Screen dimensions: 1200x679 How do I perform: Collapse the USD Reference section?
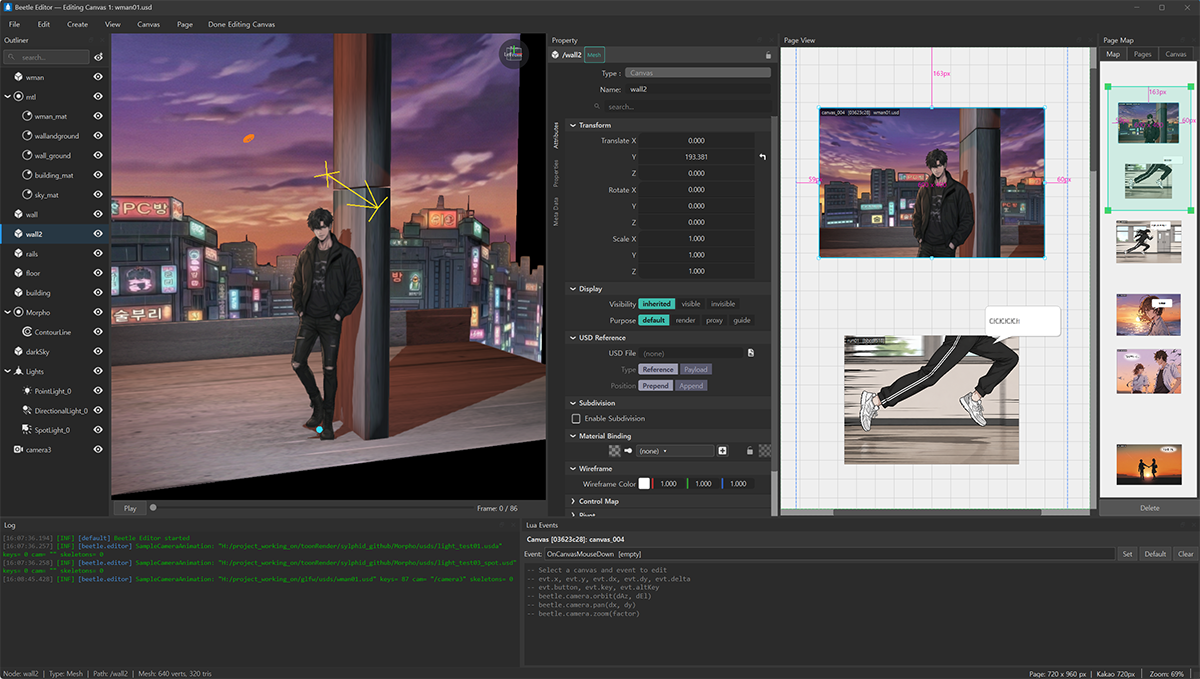pyautogui.click(x=573, y=338)
